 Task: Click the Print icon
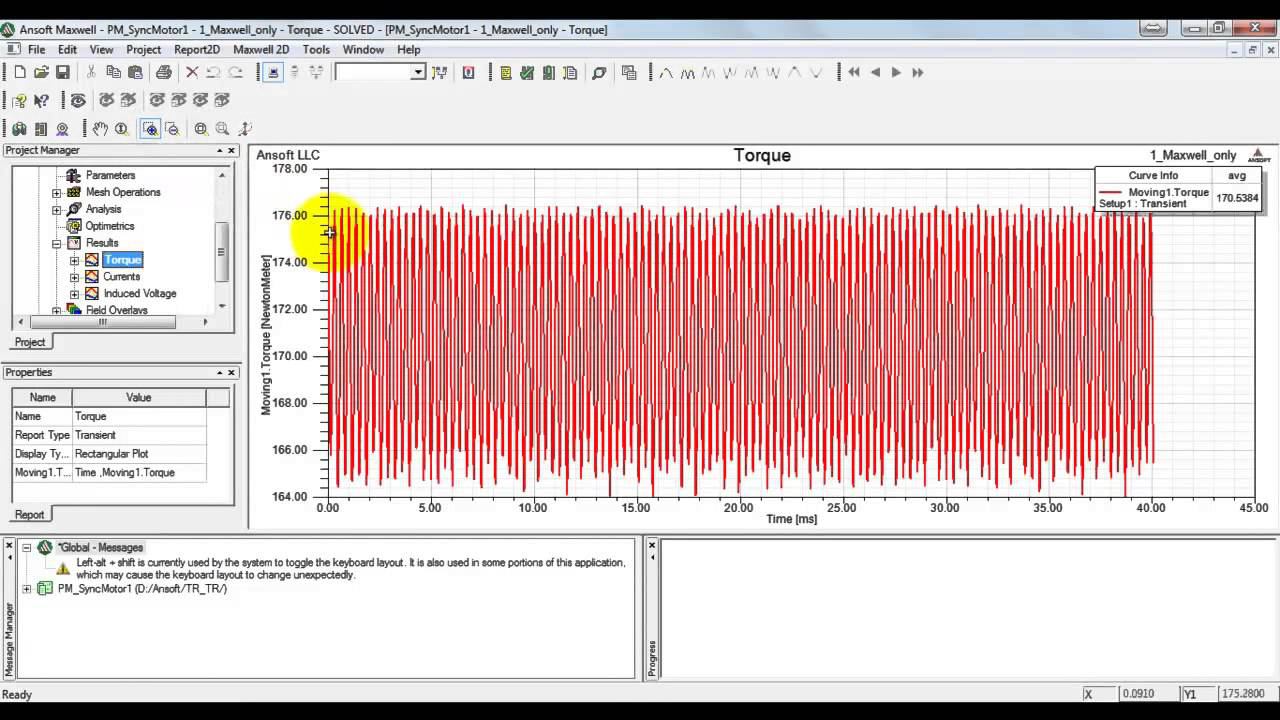(164, 72)
